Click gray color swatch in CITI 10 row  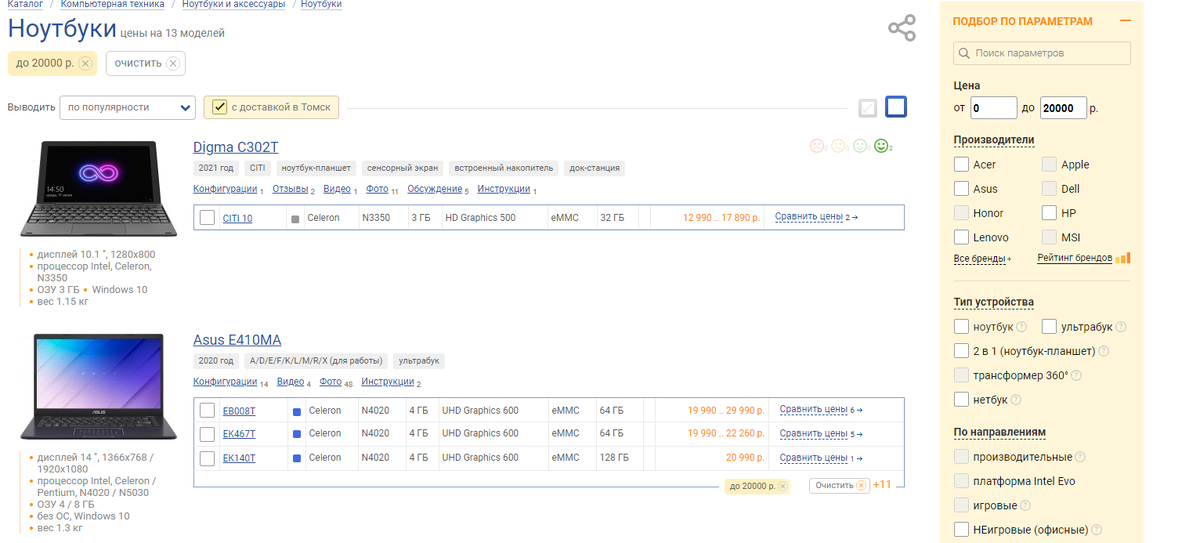pyautogui.click(x=295, y=218)
